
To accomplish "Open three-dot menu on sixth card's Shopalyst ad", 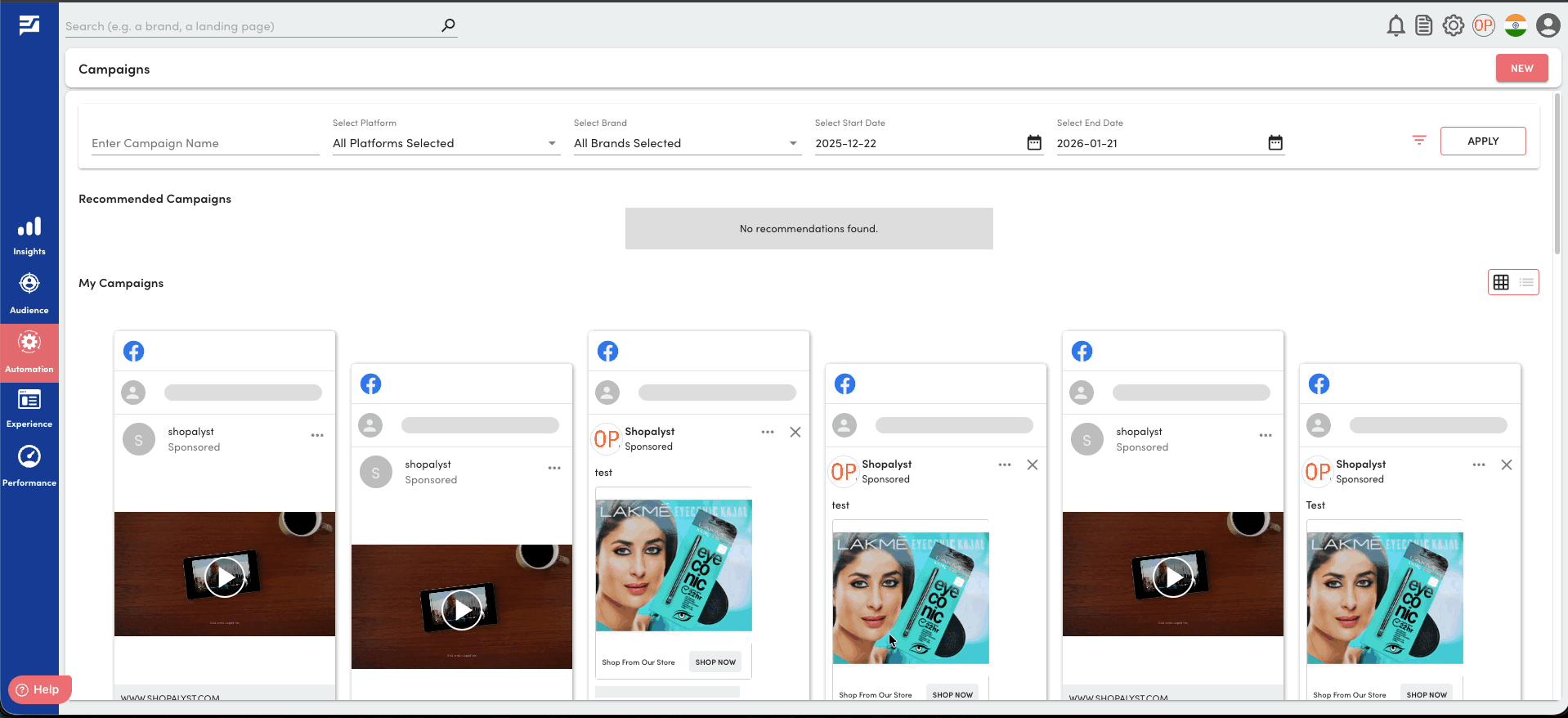I will (x=1479, y=464).
